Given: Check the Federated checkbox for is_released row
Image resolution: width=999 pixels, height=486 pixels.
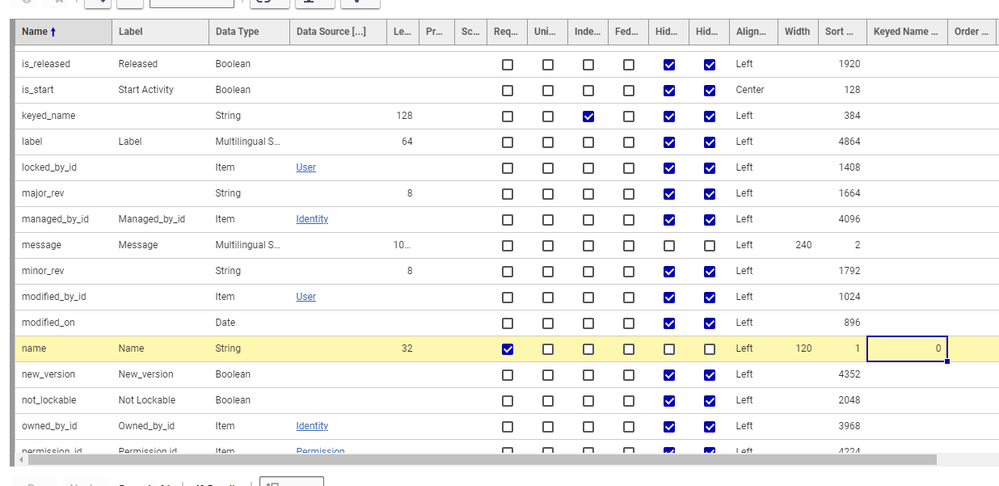Looking at the screenshot, I should [x=628, y=64].
